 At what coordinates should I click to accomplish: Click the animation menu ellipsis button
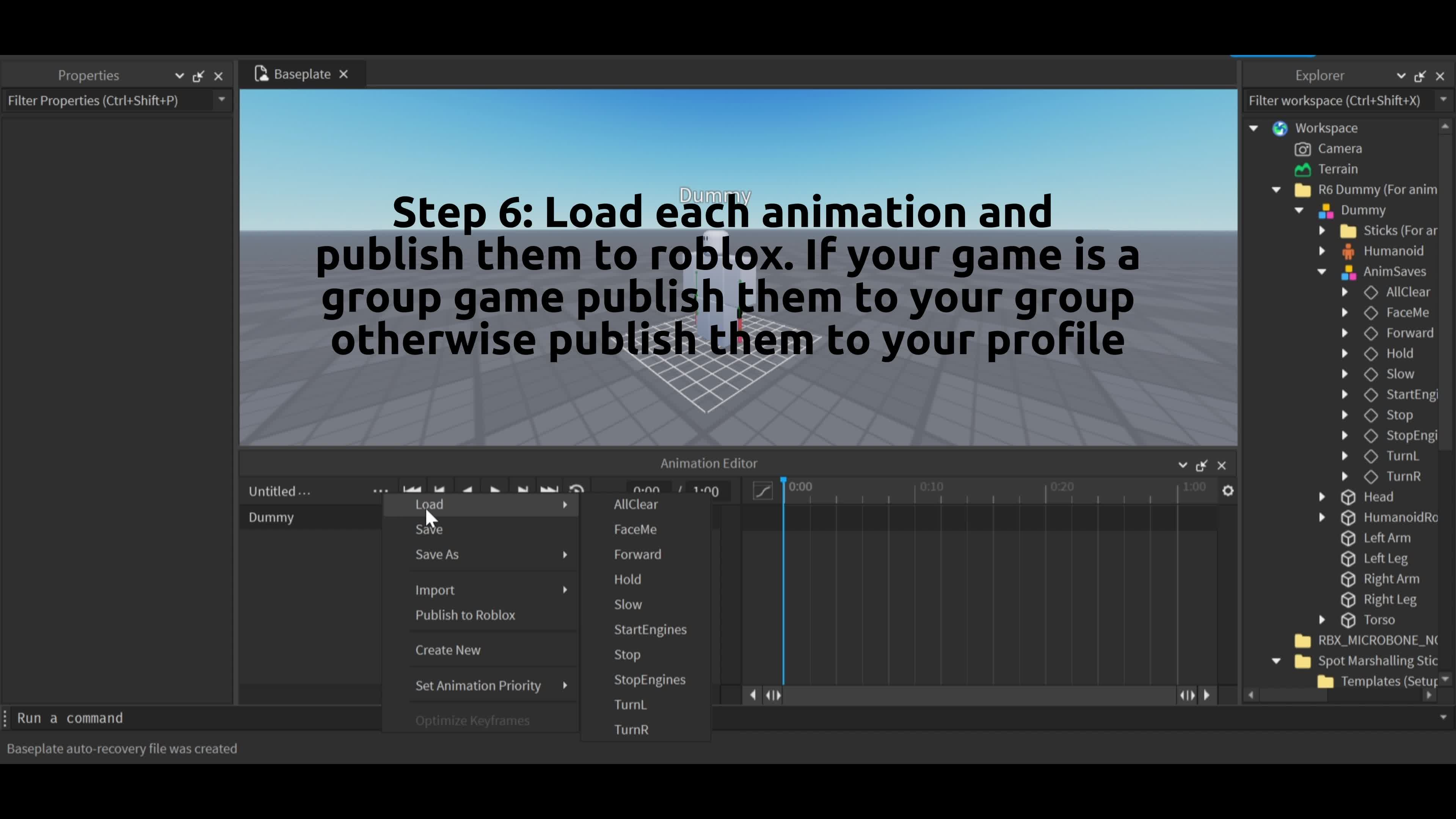point(380,491)
